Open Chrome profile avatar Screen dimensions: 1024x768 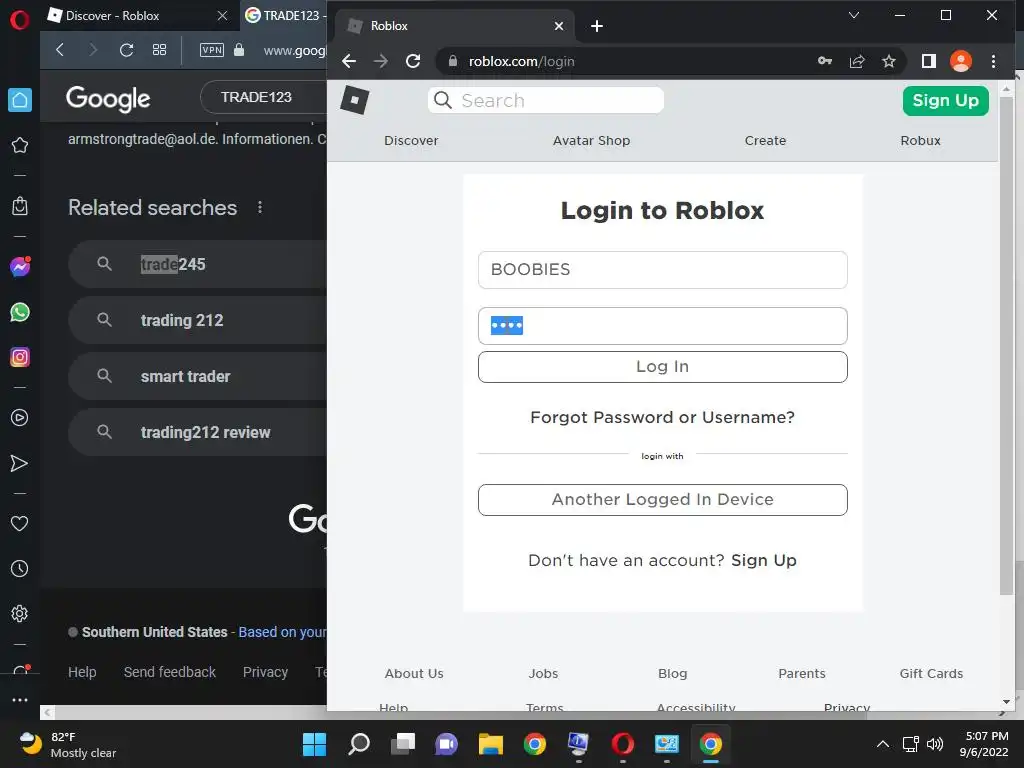(961, 61)
